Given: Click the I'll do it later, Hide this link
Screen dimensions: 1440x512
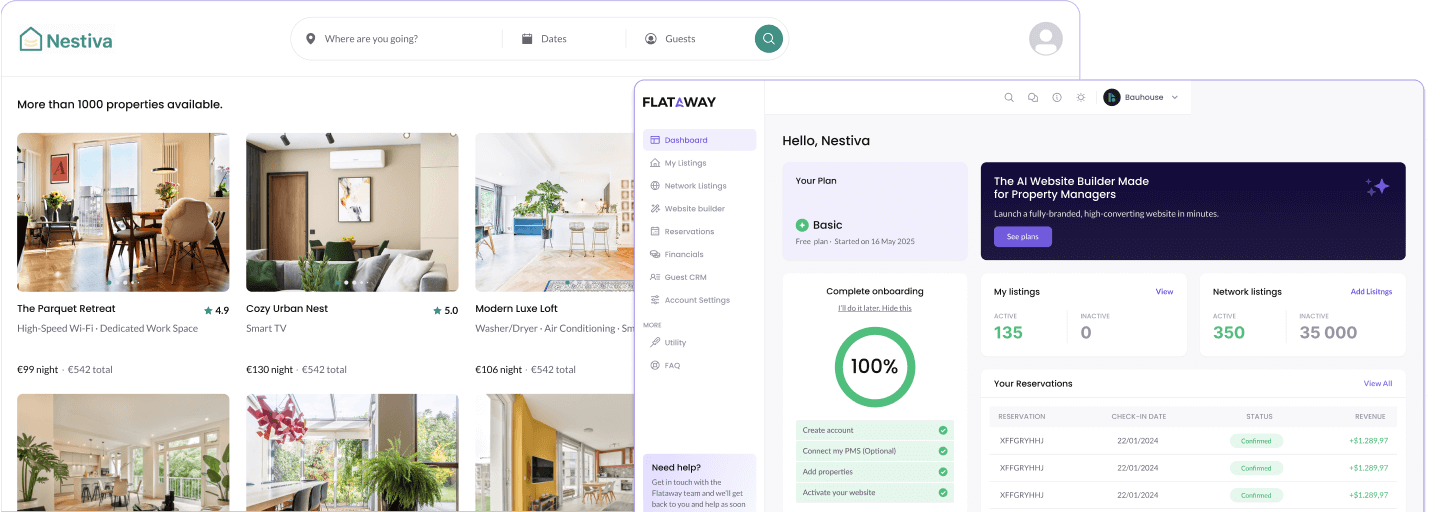Looking at the screenshot, I should tap(875, 308).
